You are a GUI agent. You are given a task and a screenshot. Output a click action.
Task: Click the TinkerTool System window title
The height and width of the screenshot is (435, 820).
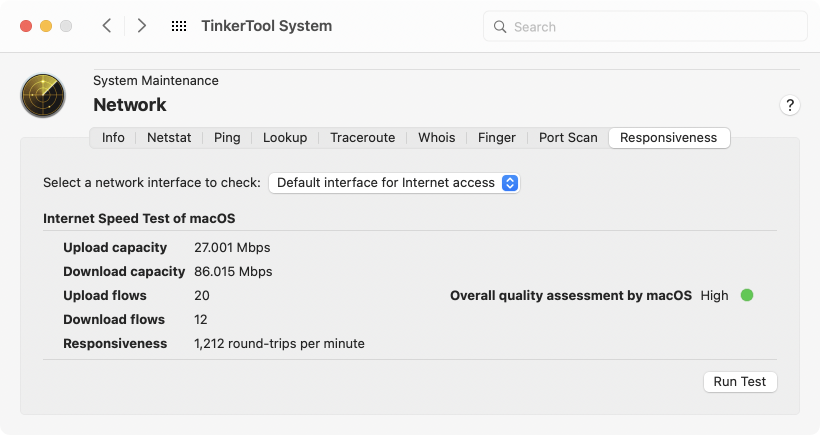tap(267, 26)
